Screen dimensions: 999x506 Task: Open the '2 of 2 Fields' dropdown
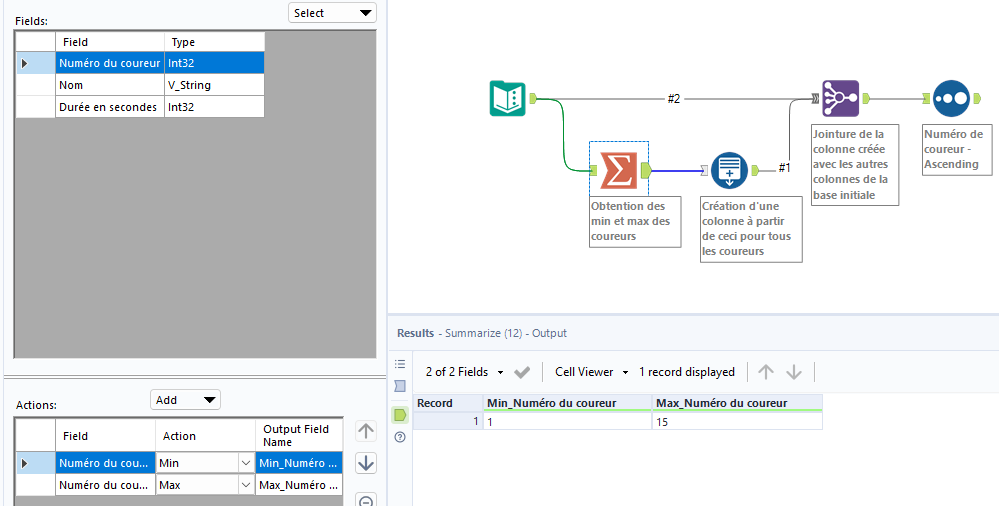465,372
